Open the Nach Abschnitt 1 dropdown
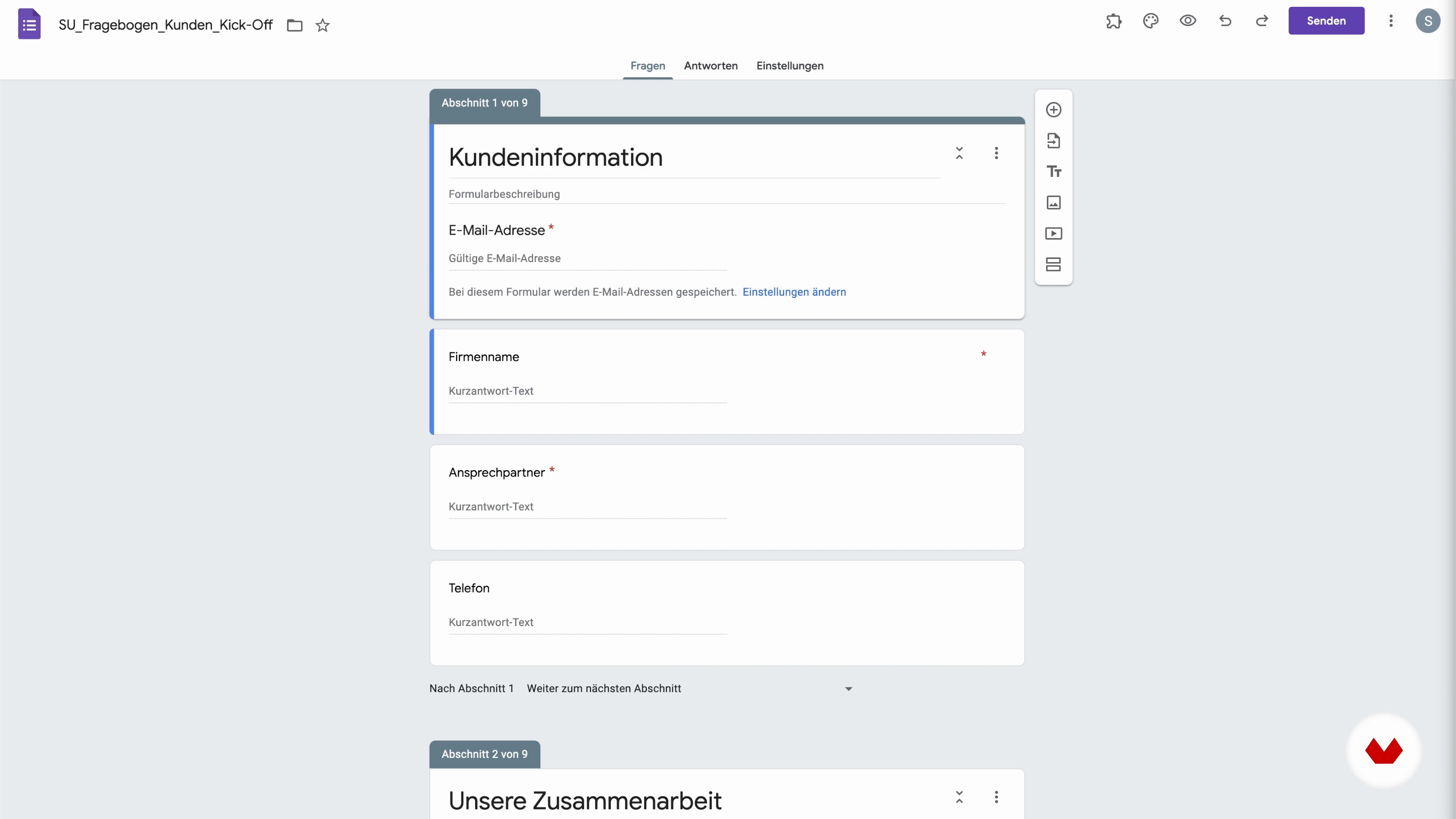The image size is (1456, 819). coord(690,689)
